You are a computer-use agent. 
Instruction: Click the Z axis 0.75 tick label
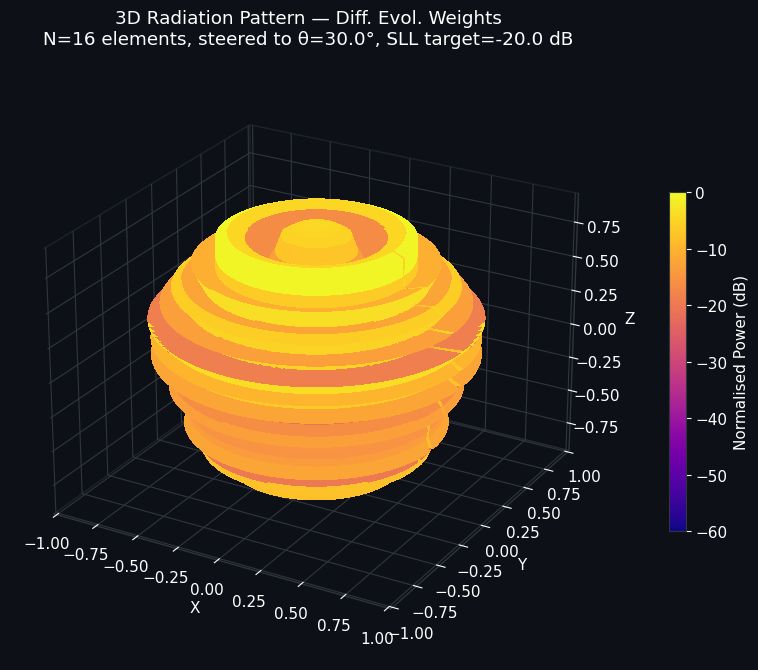pyautogui.click(x=602, y=227)
